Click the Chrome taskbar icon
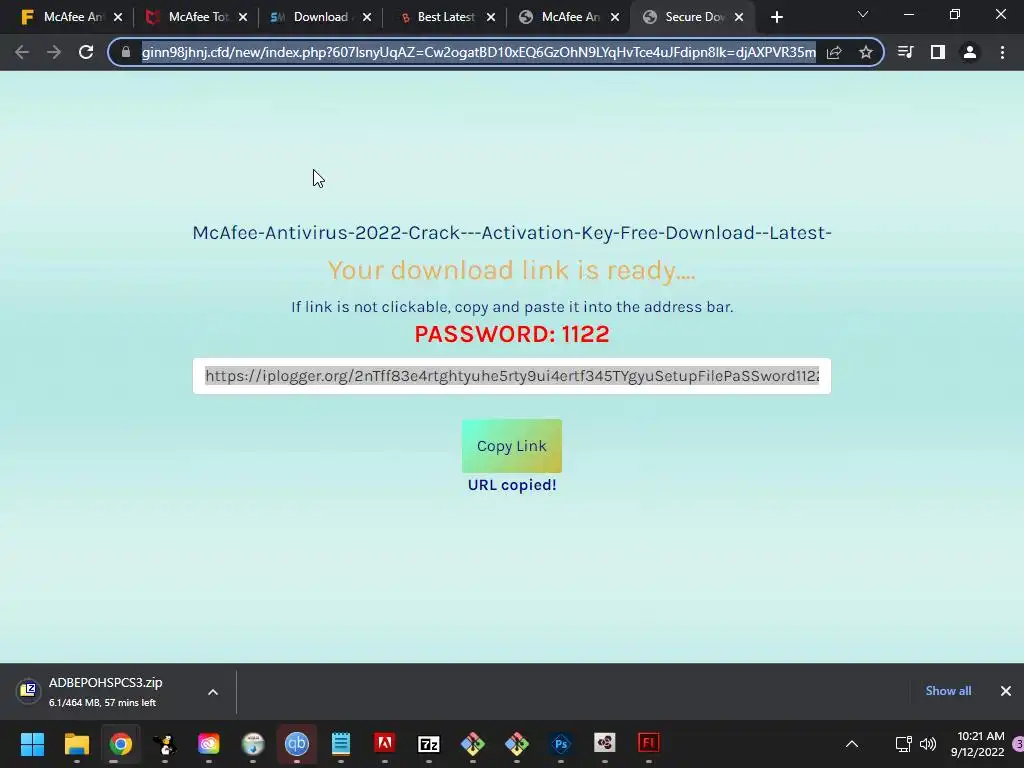Screen dimensions: 1024x768 (121, 744)
